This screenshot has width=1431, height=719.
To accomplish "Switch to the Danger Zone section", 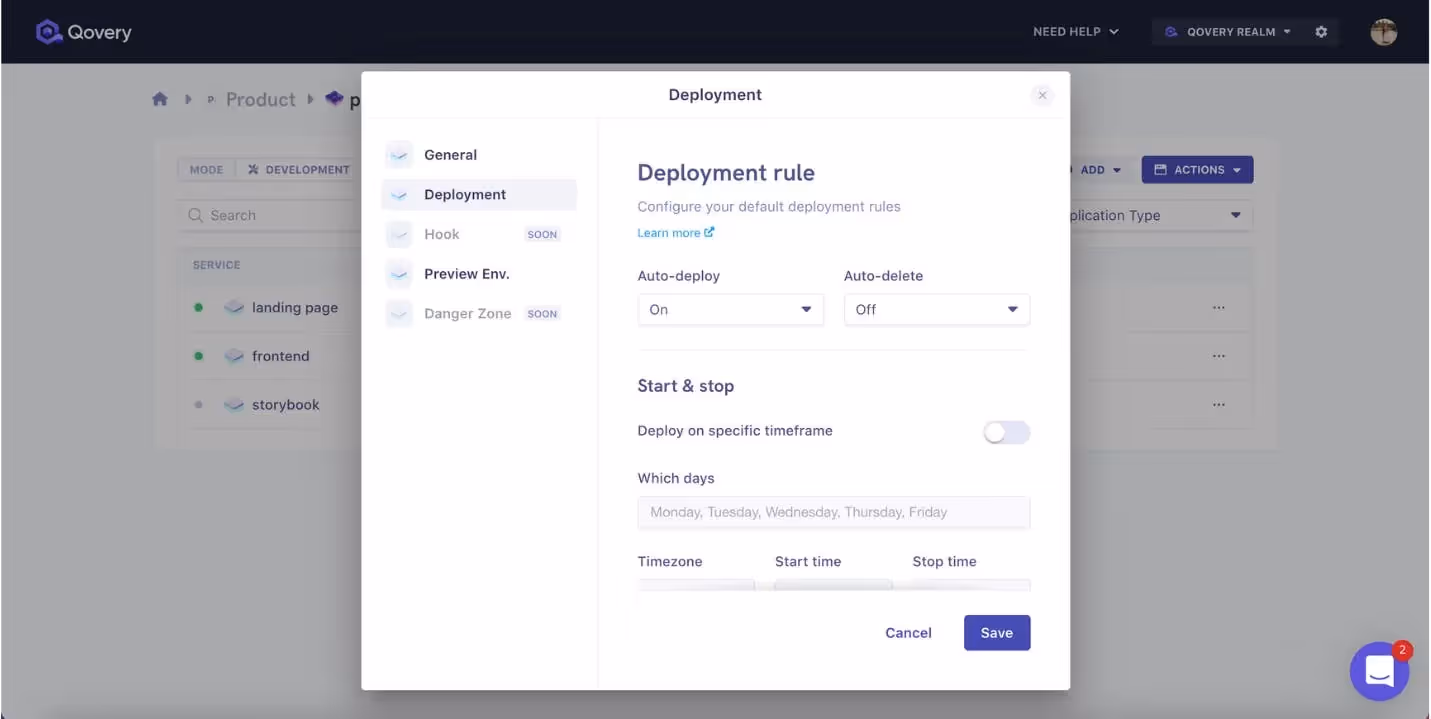I will [466, 313].
